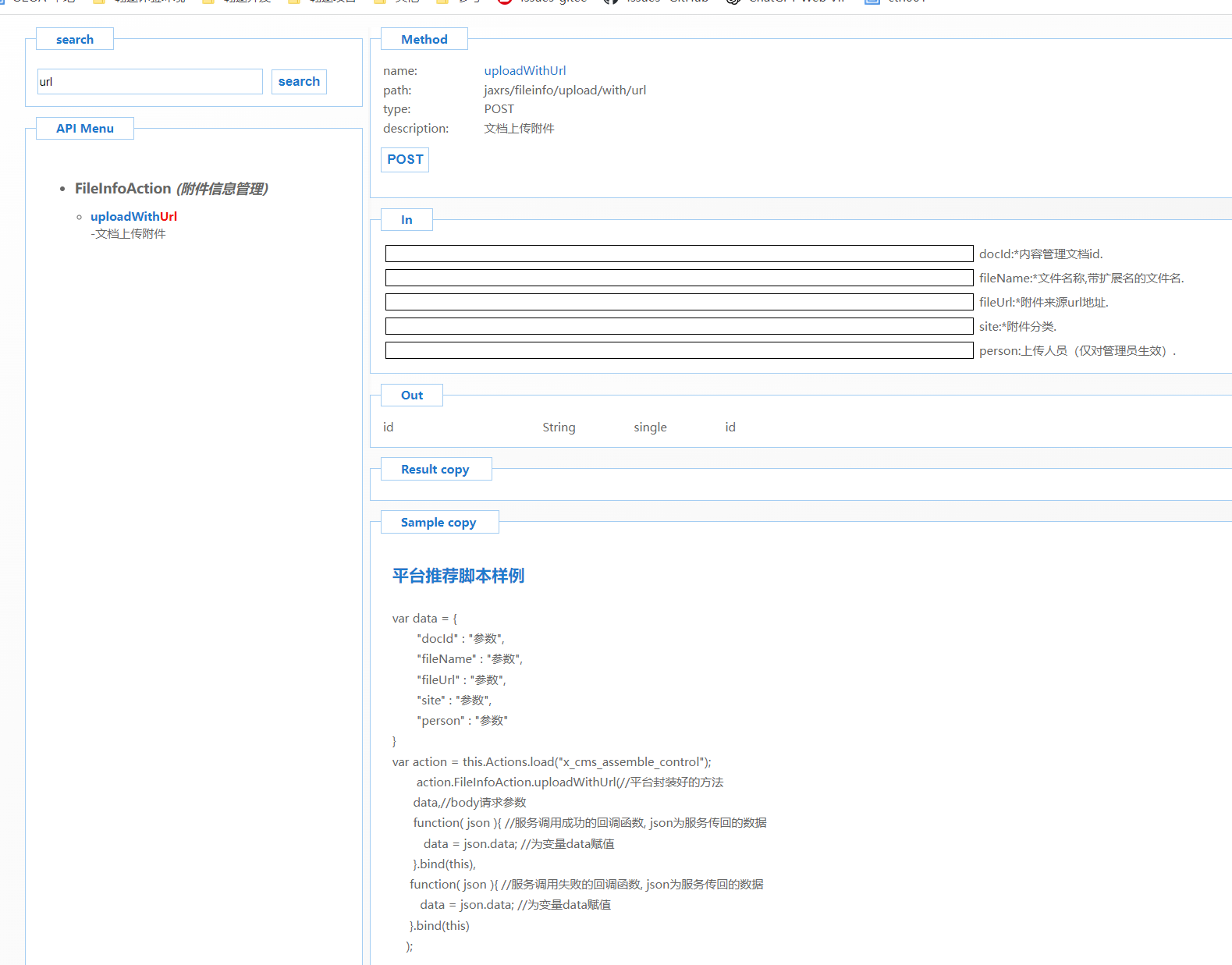Click the Sample copy label
The height and width of the screenshot is (965, 1232).
[438, 523]
